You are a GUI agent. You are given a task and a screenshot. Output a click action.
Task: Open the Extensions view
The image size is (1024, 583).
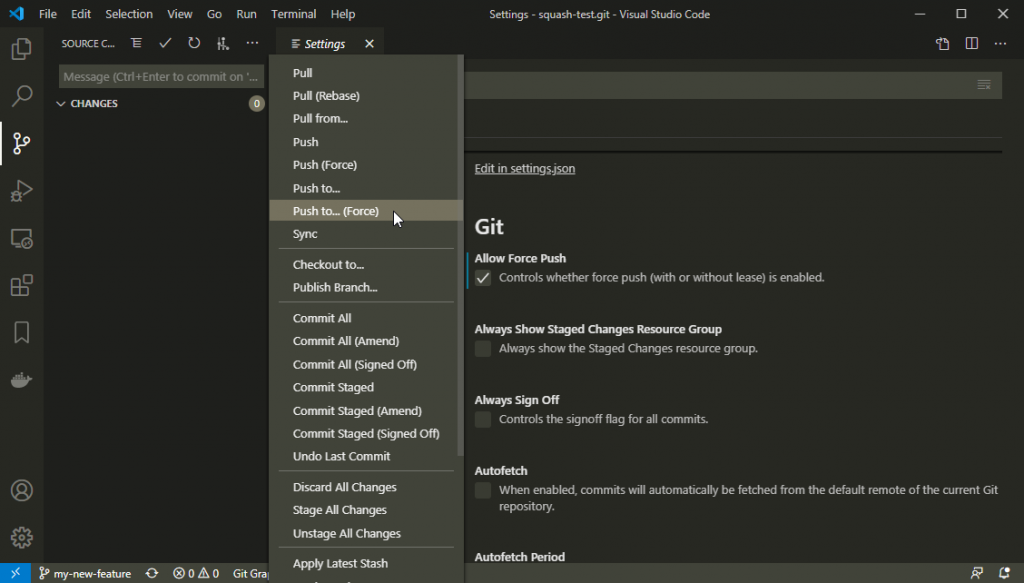tap(22, 285)
